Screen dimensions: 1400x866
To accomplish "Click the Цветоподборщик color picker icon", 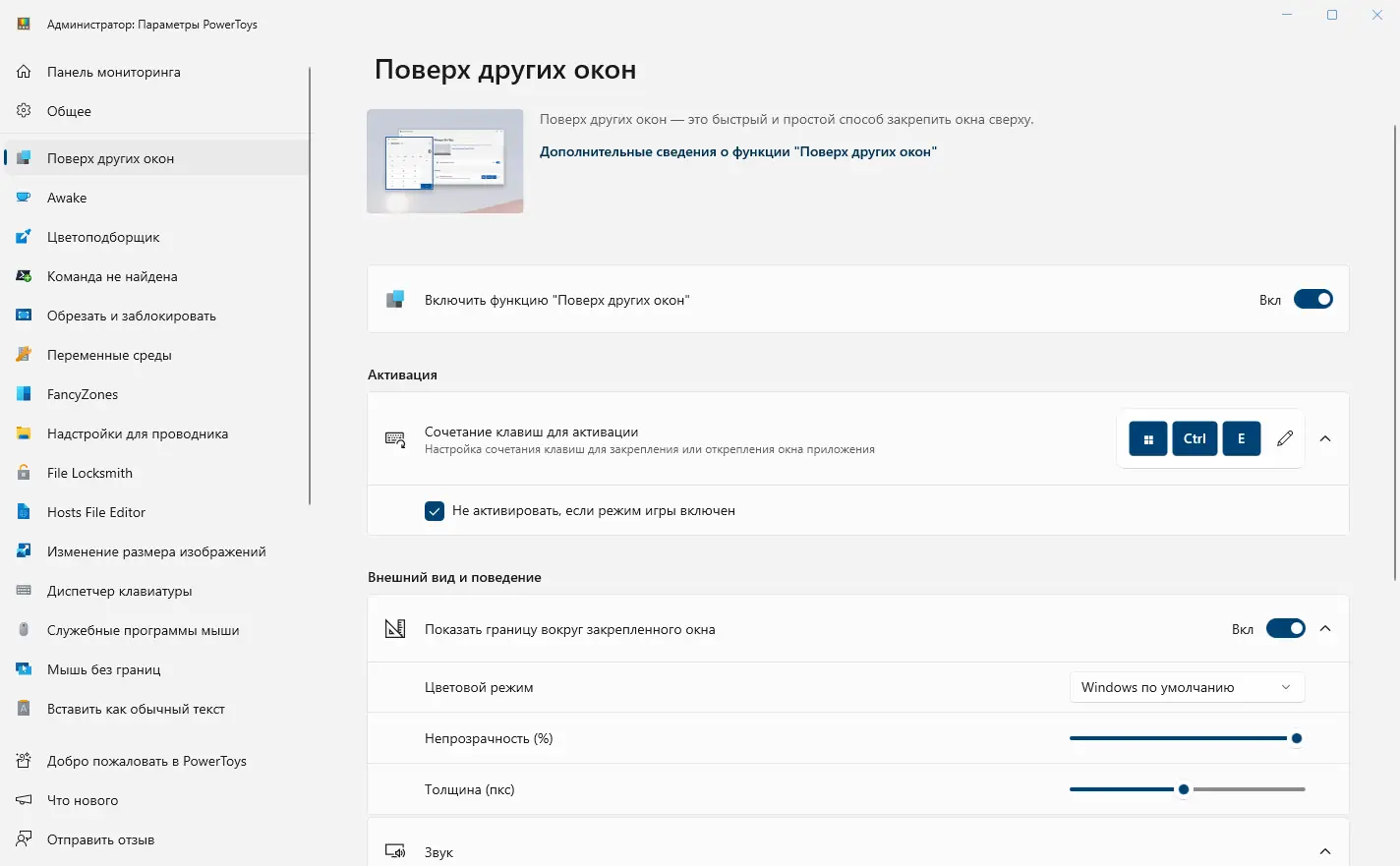I will 24,237.
